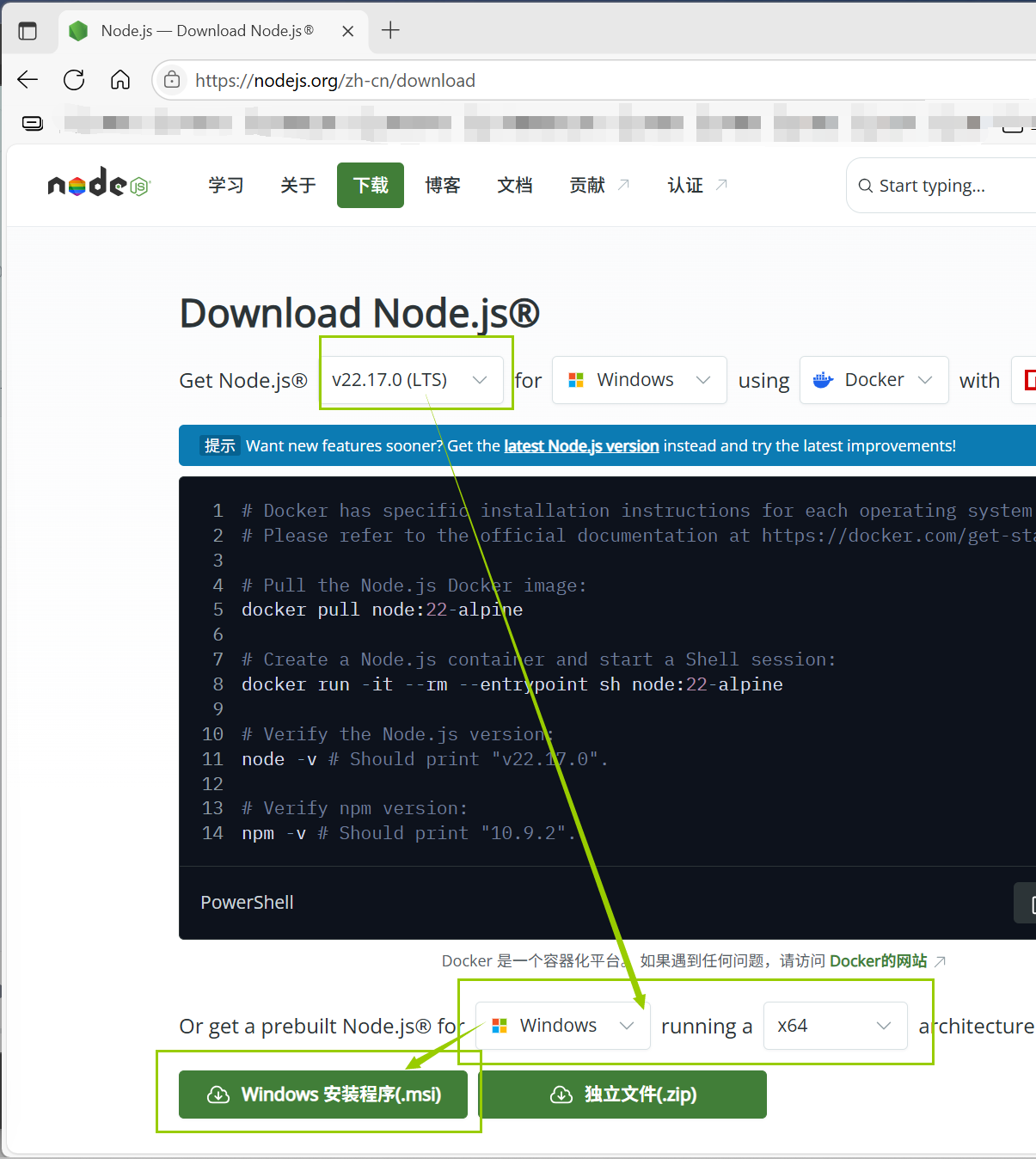Open the 文档 navigation item
Screen dimensions: 1036x1159
[x=515, y=185]
